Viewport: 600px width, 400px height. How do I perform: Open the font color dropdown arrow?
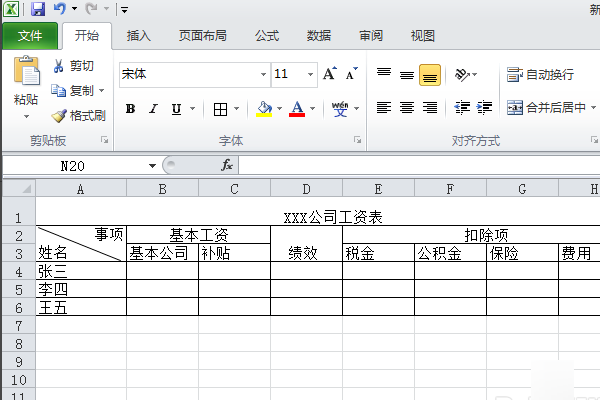[312, 109]
